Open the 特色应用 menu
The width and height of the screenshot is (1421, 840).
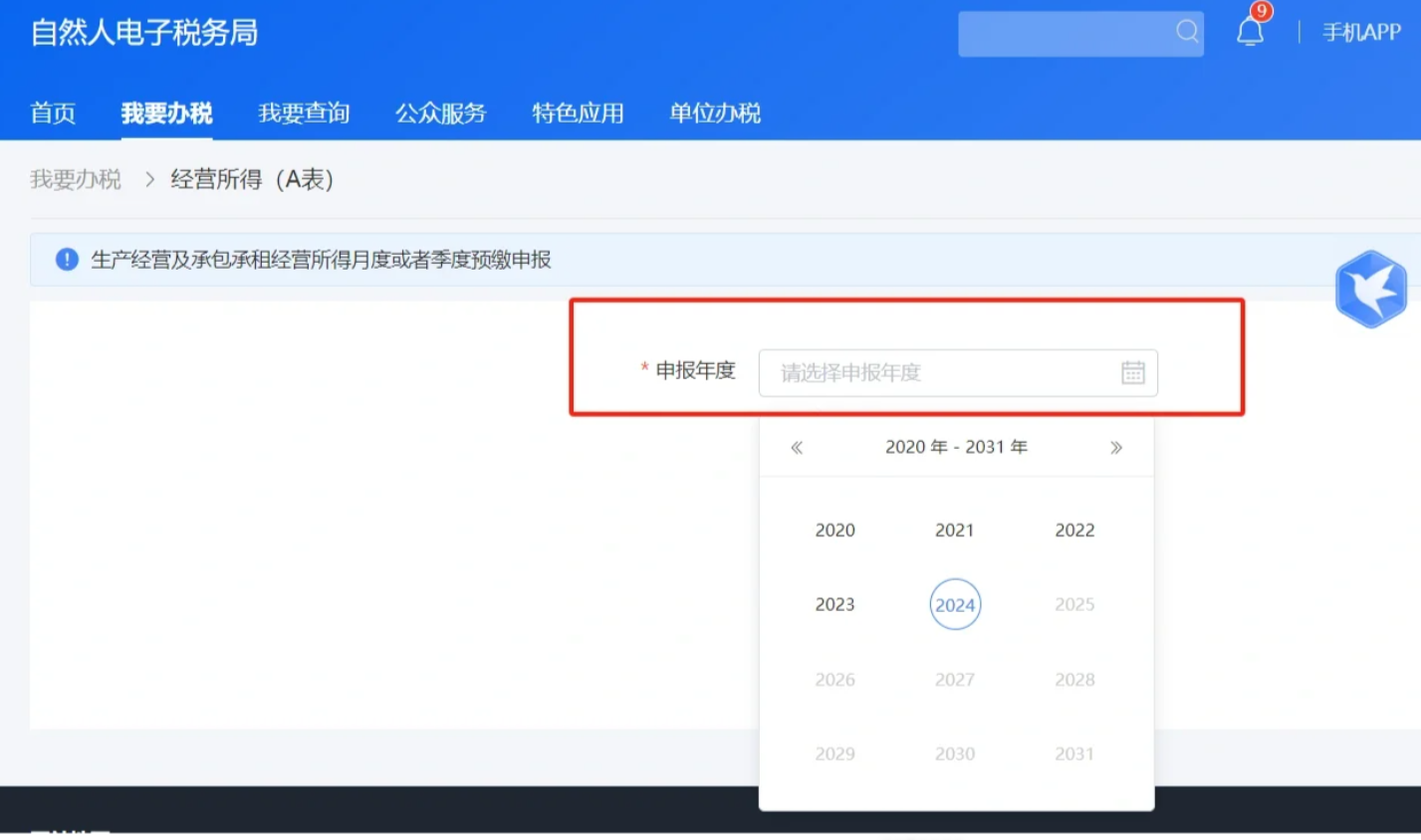(578, 112)
